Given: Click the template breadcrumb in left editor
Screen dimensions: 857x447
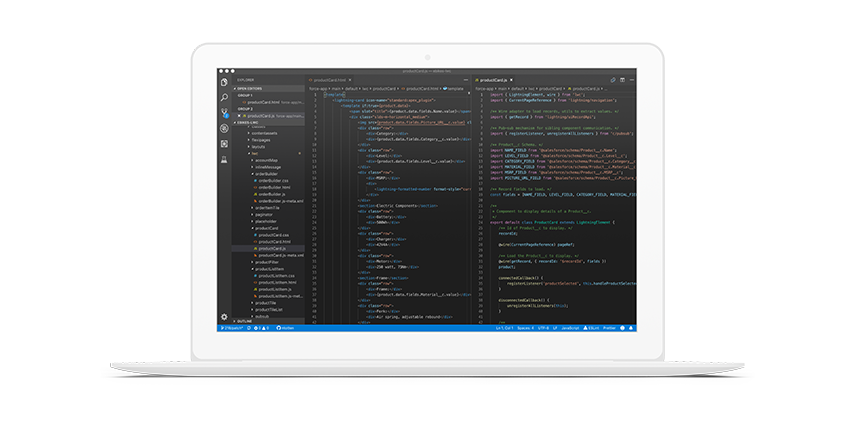Looking at the screenshot, I should (453, 89).
